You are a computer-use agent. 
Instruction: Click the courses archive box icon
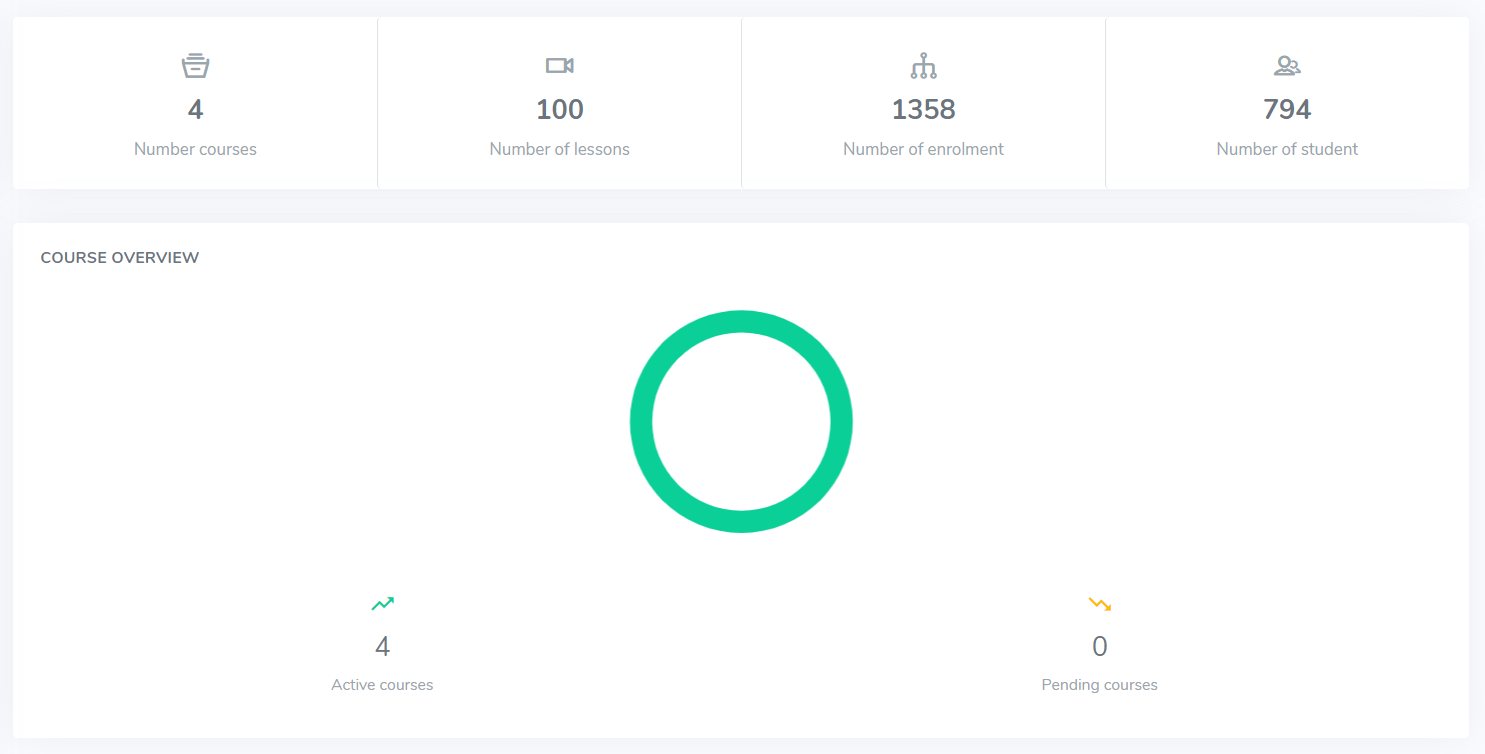(195, 66)
